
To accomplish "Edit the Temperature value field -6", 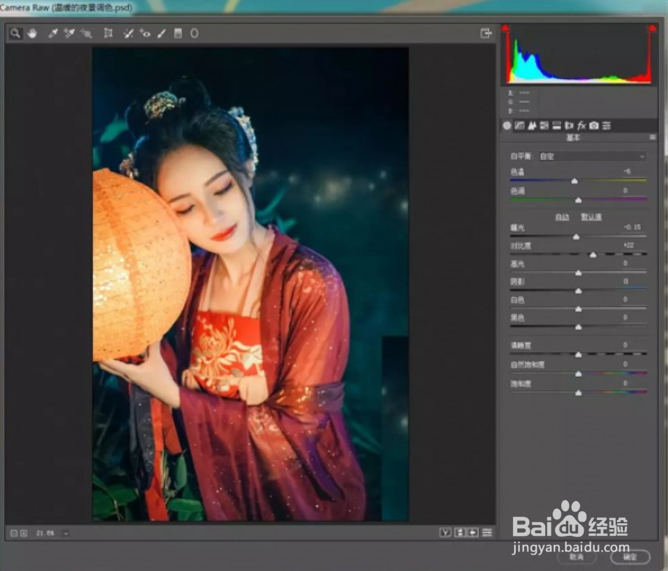I will [x=627, y=171].
